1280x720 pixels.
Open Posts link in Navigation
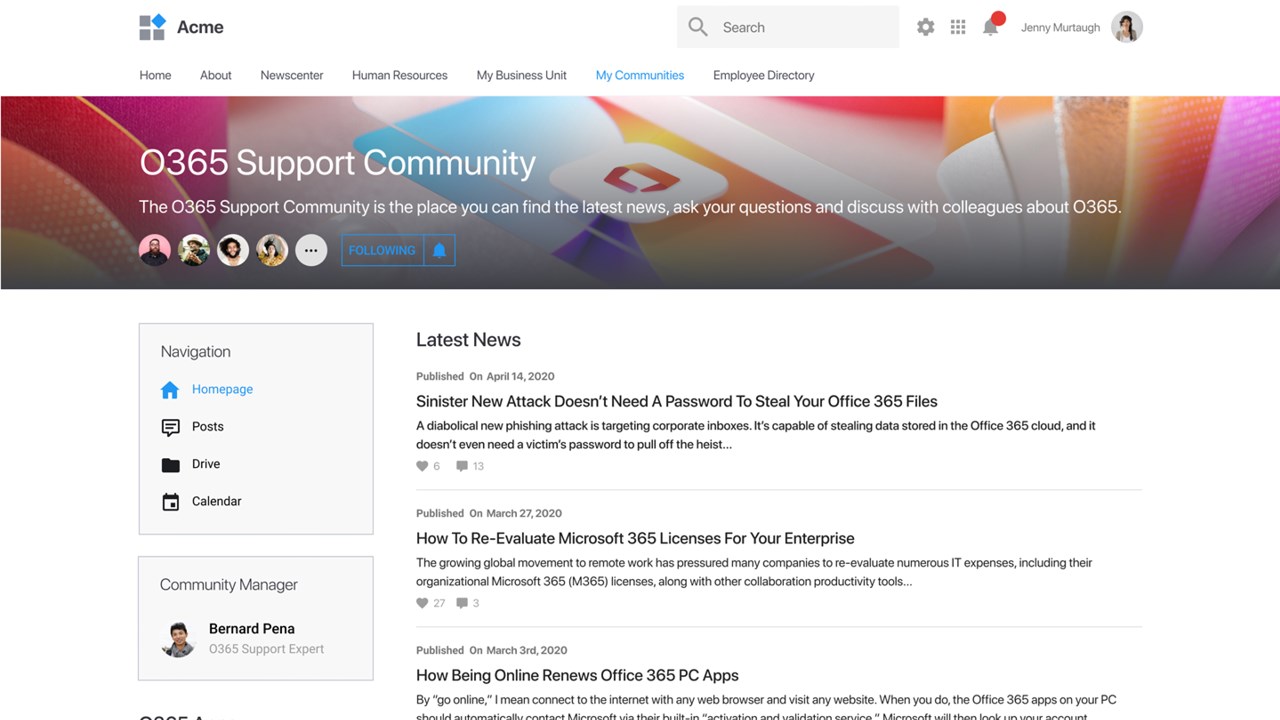[208, 426]
